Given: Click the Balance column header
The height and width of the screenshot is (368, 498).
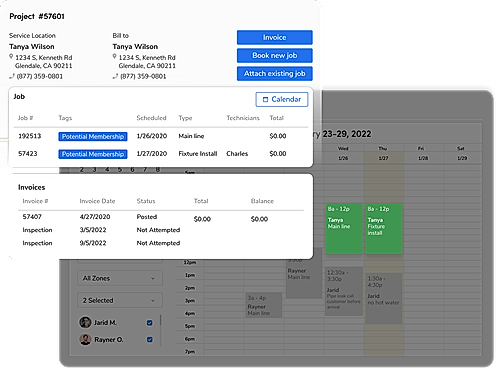Looking at the screenshot, I should (x=262, y=201).
